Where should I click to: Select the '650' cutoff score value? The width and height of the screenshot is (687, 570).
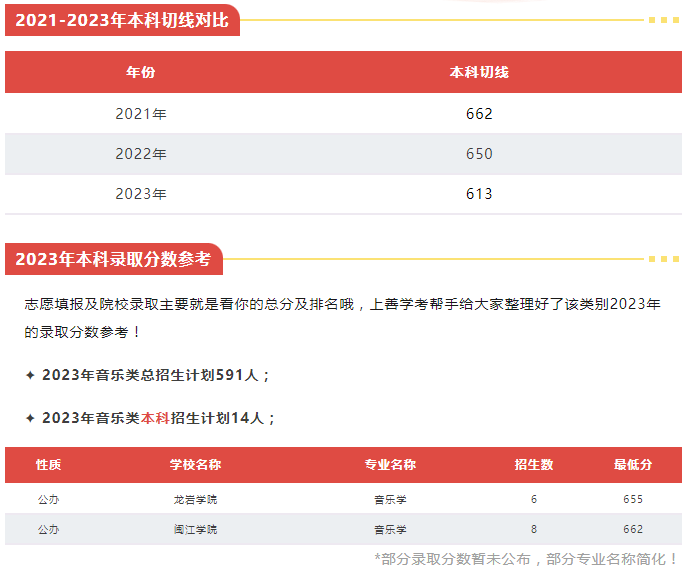(x=479, y=154)
